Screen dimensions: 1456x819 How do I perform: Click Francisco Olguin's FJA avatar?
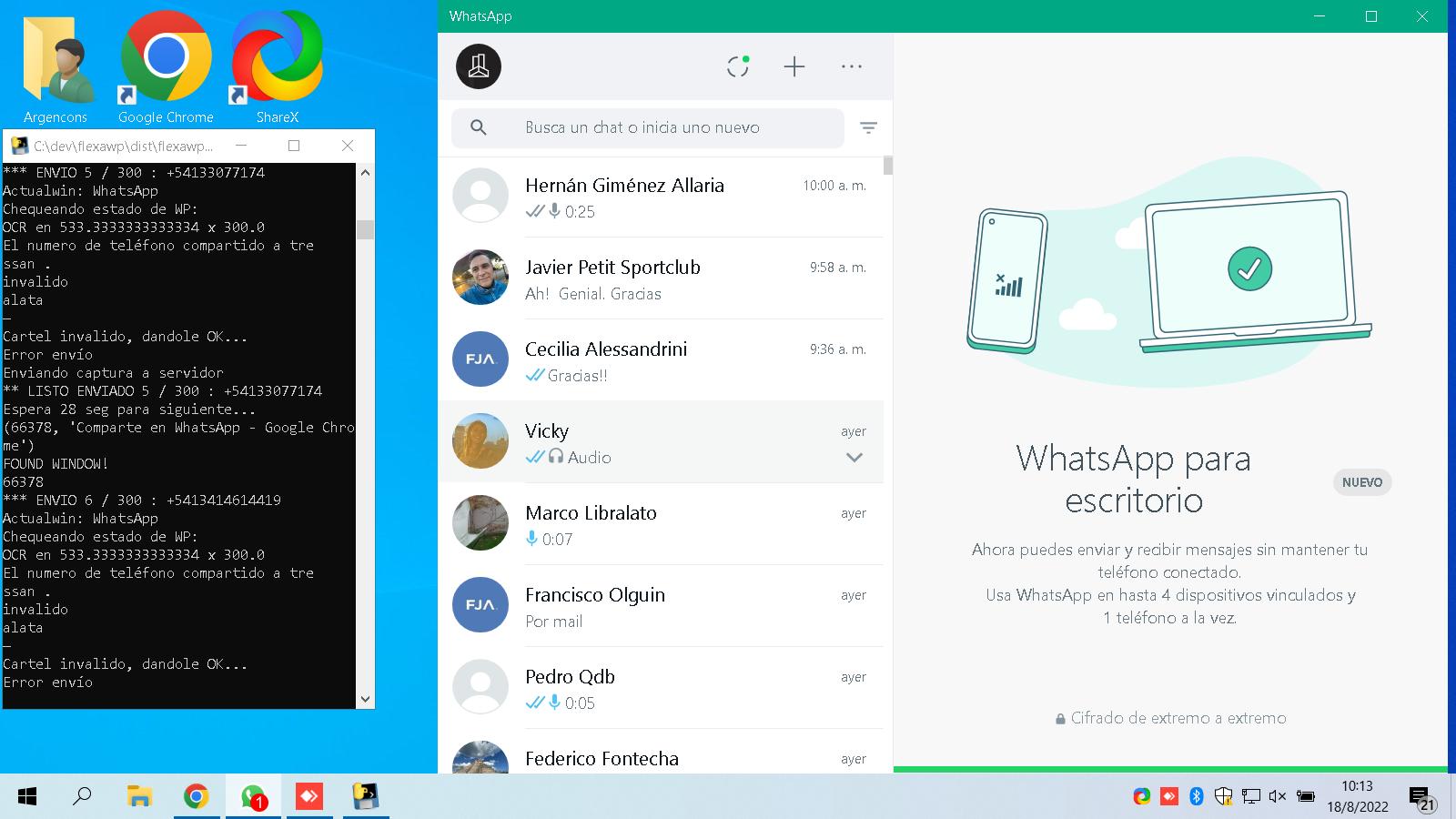pyautogui.click(x=480, y=605)
